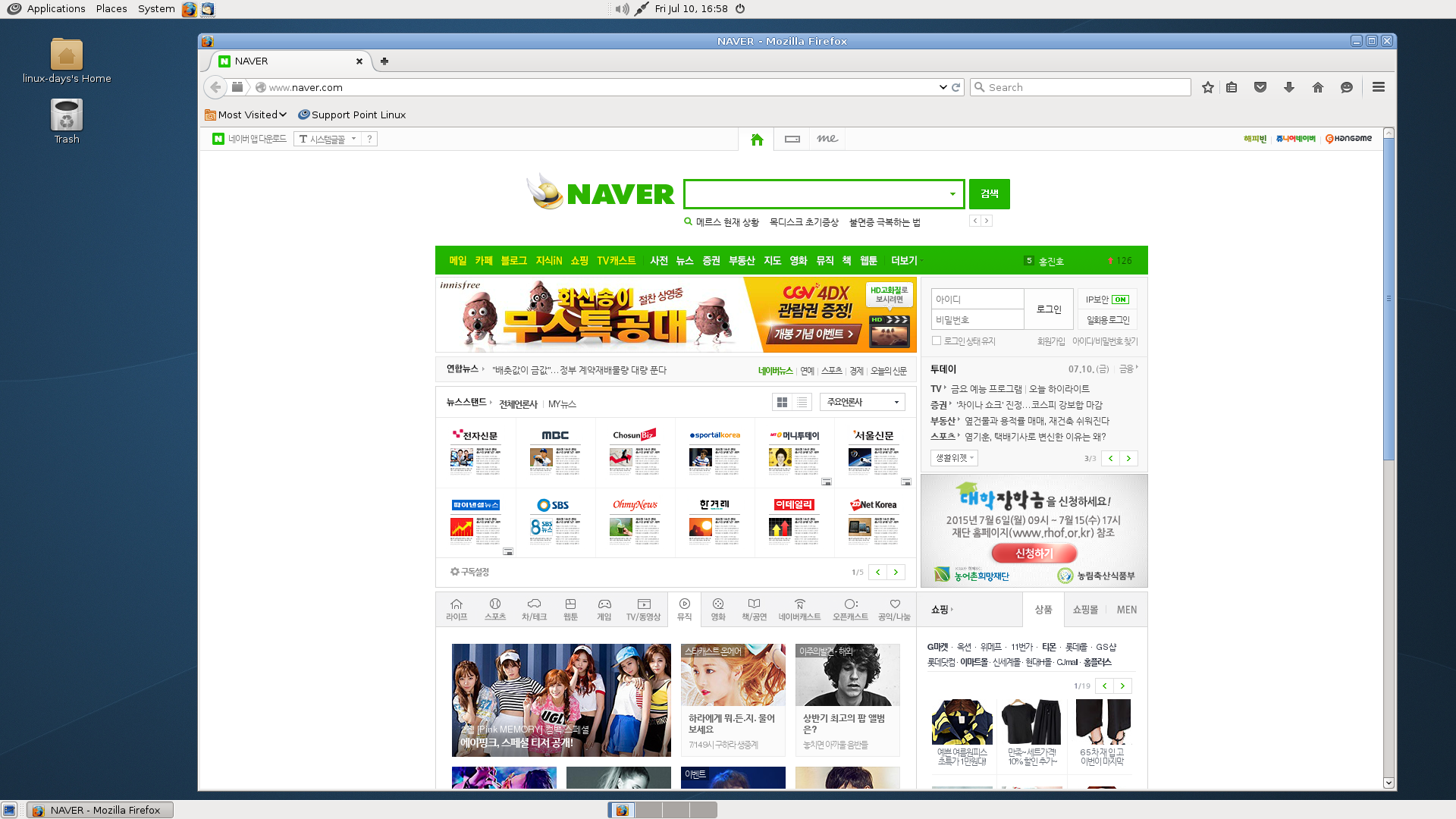Open the 구독설정 gear settings

(x=469, y=572)
